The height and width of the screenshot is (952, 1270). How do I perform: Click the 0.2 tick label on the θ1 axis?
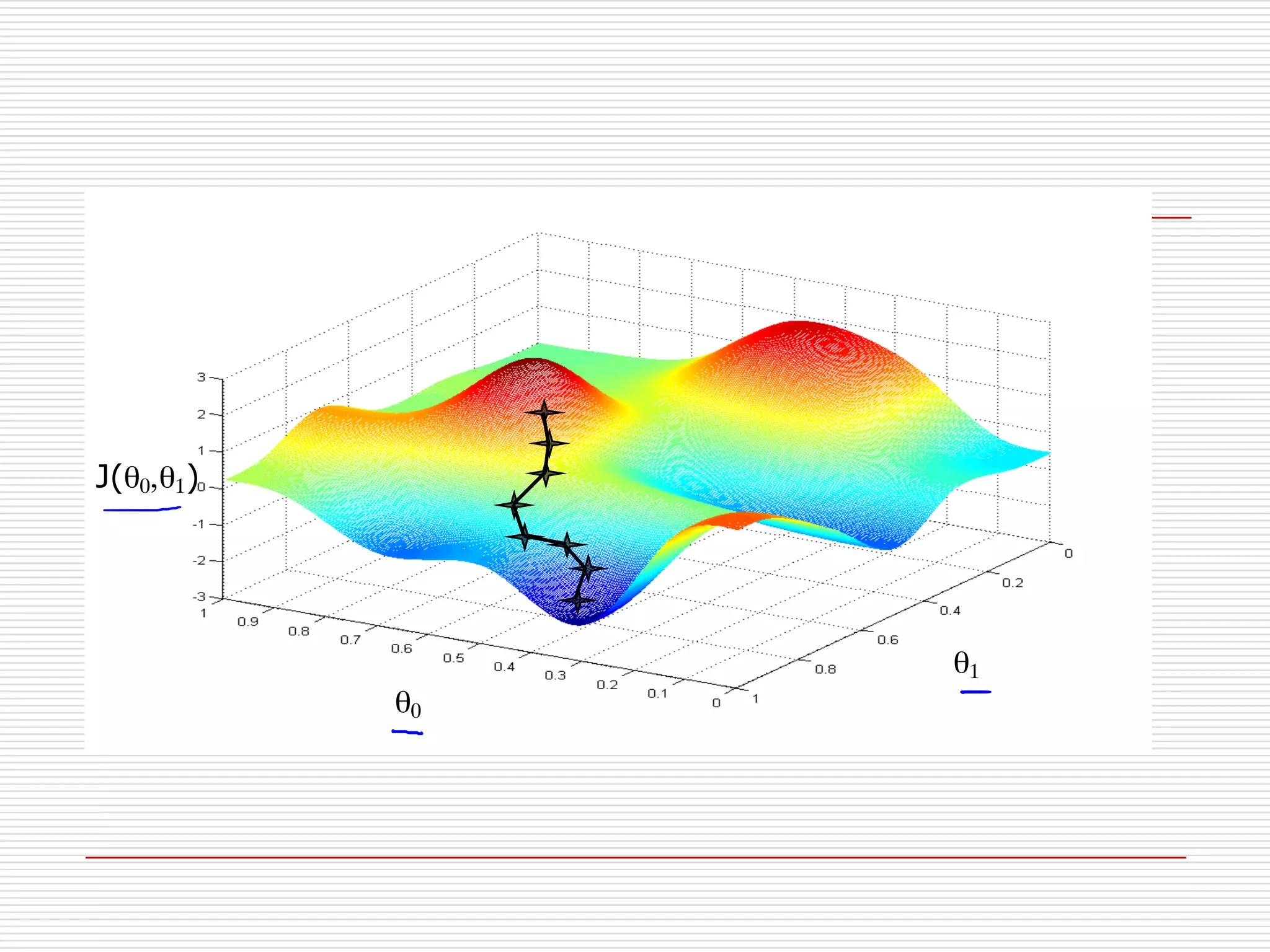pyautogui.click(x=1013, y=583)
